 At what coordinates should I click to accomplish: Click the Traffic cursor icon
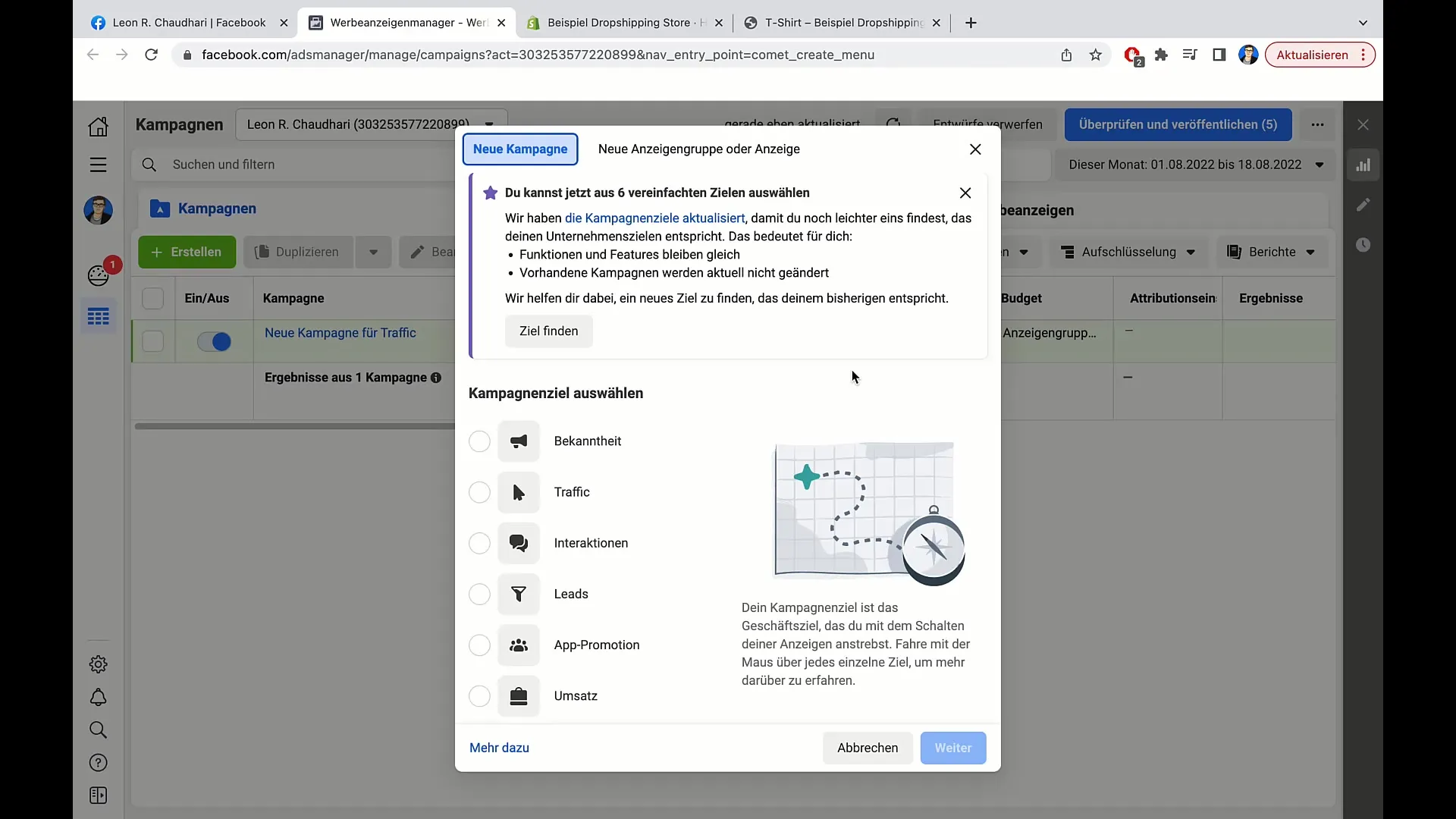(x=519, y=492)
